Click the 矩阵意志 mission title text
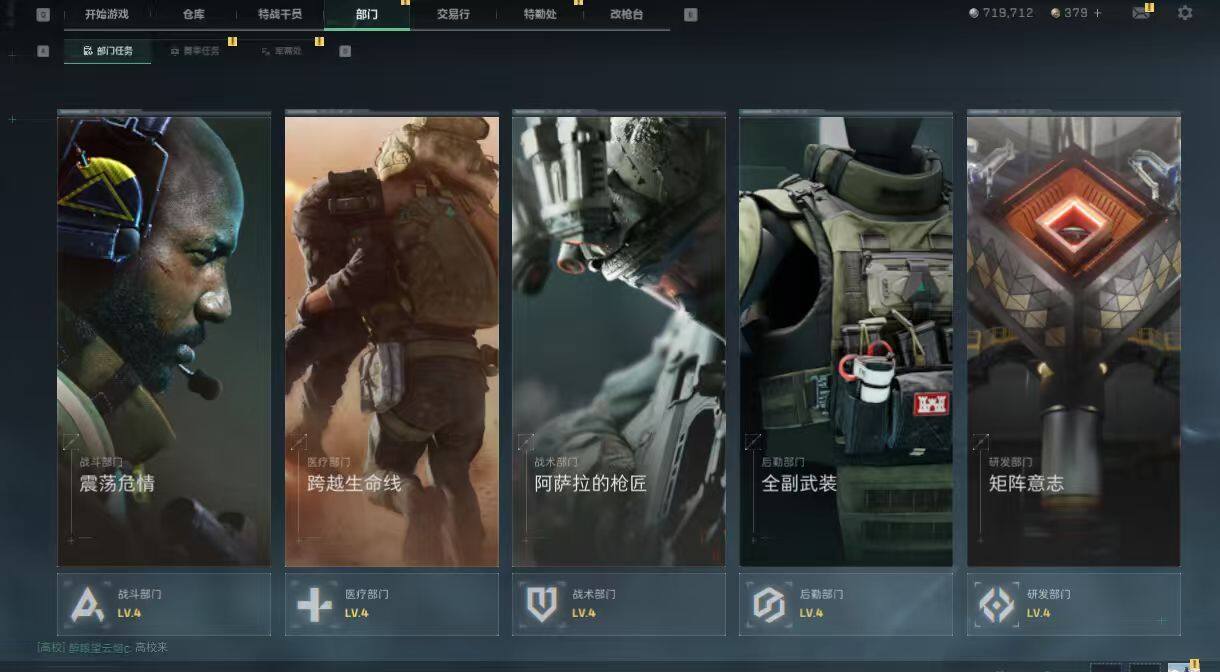This screenshot has height=672, width=1220. (1026, 484)
